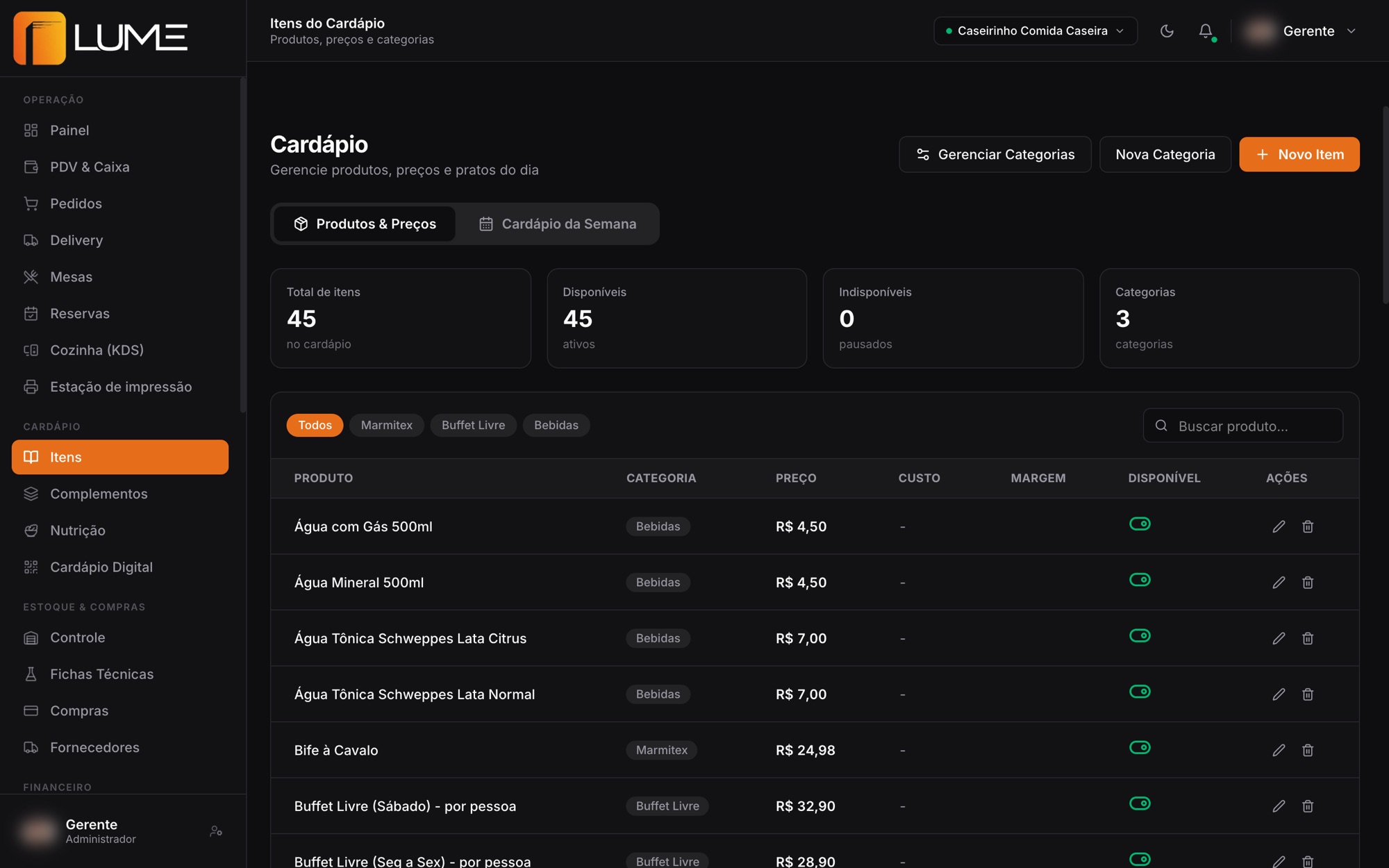Open Mesas section
Viewport: 1389px width, 868px height.
[120, 277]
